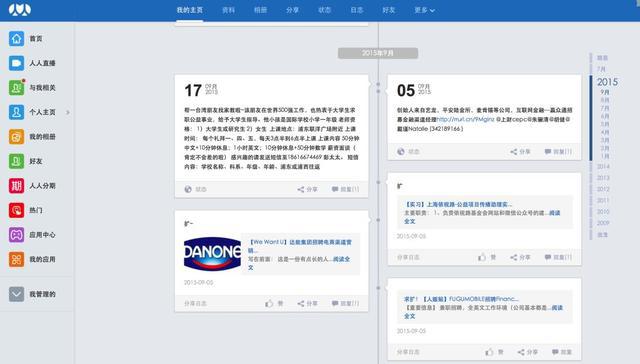
Task: Click share icon on the 05 post
Action: pyautogui.click(x=513, y=152)
